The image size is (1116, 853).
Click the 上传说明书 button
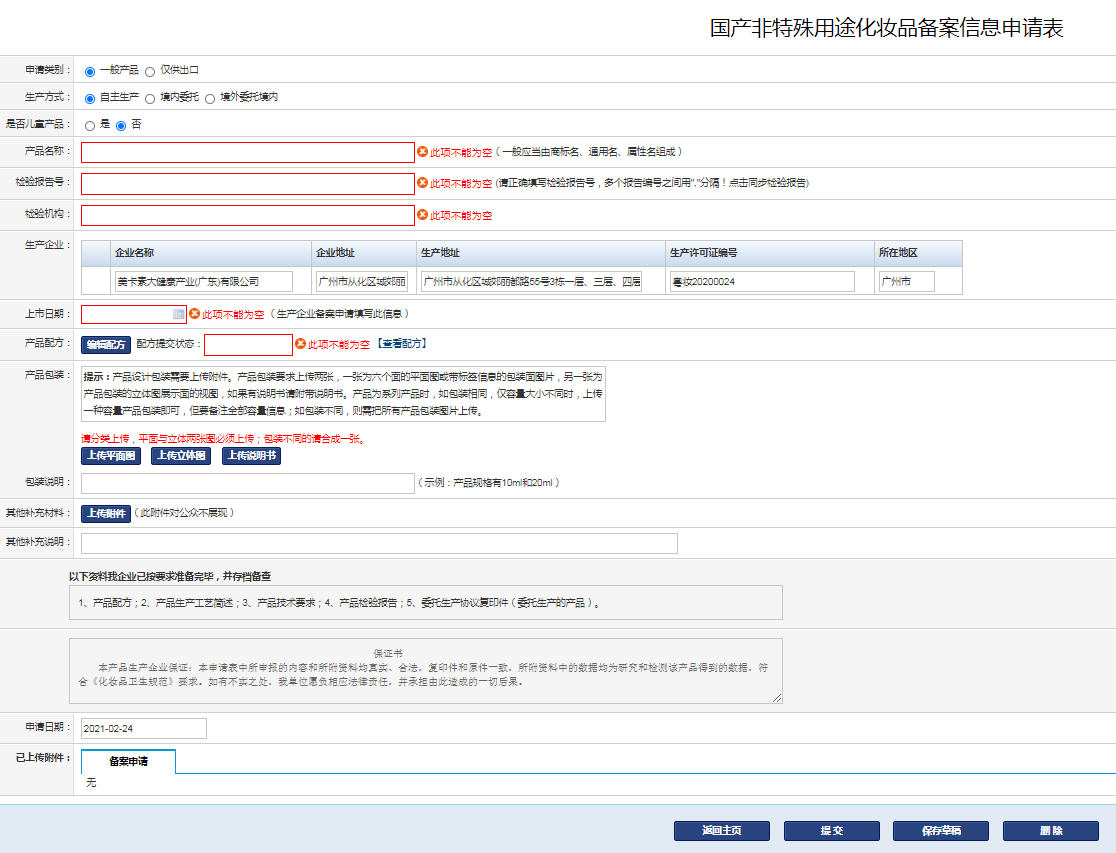click(x=251, y=456)
